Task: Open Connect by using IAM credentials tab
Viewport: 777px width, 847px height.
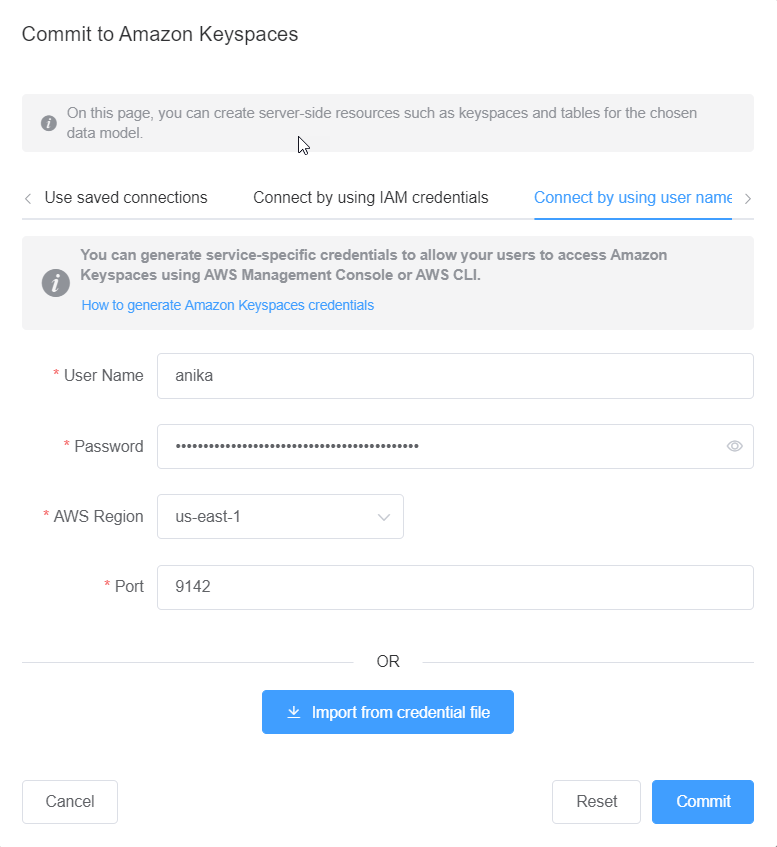Action: 371,198
